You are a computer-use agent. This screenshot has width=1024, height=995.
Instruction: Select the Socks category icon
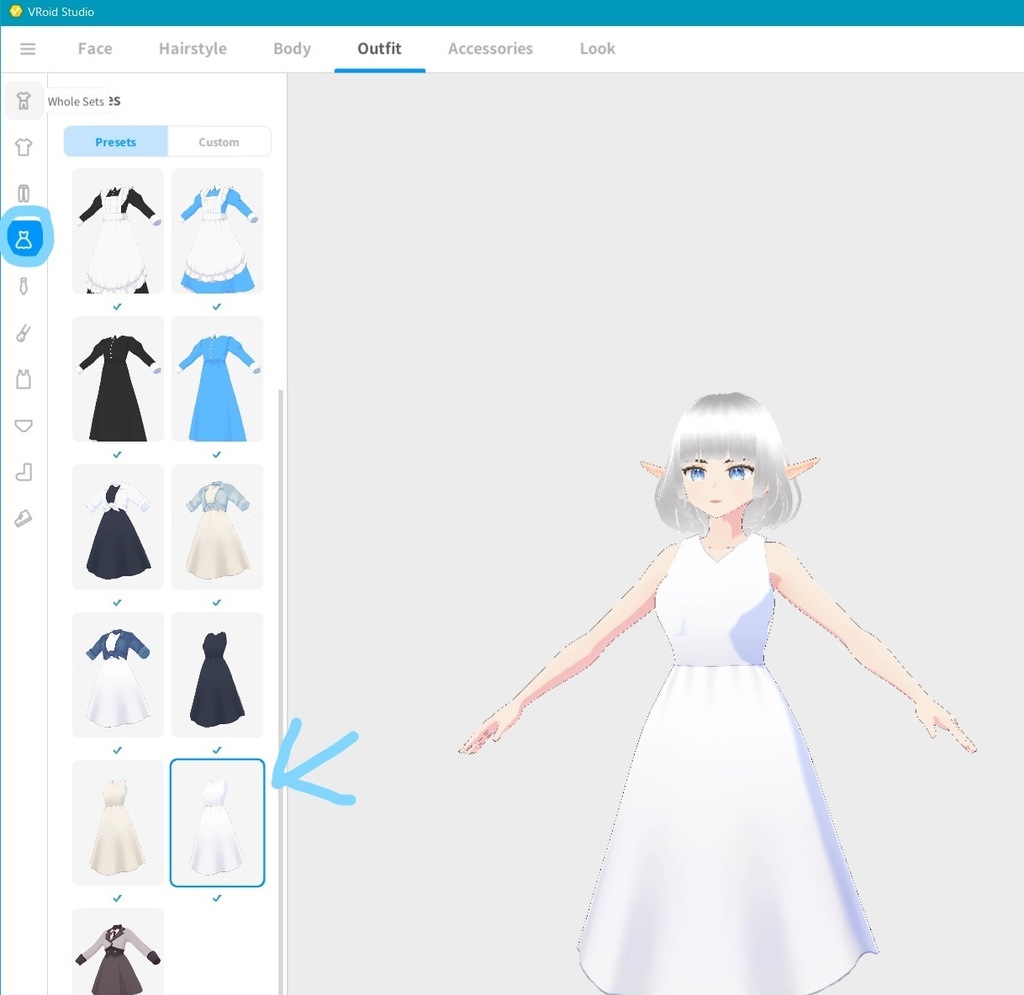coord(24,472)
